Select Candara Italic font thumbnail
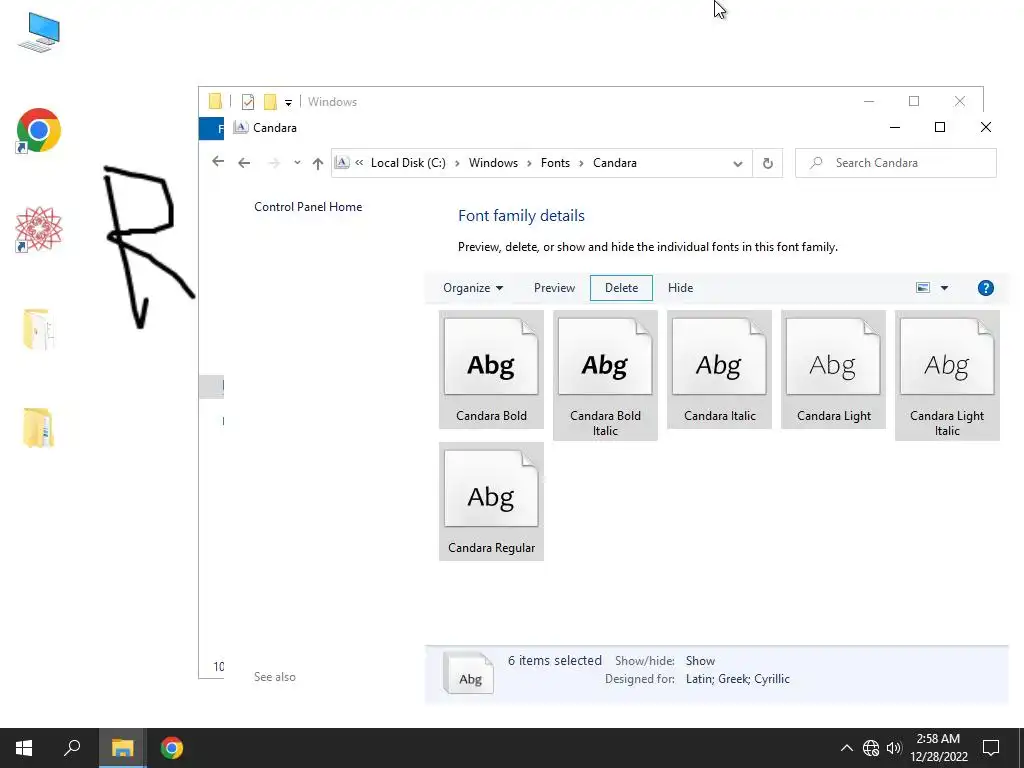This screenshot has width=1024, height=768. coord(719,370)
